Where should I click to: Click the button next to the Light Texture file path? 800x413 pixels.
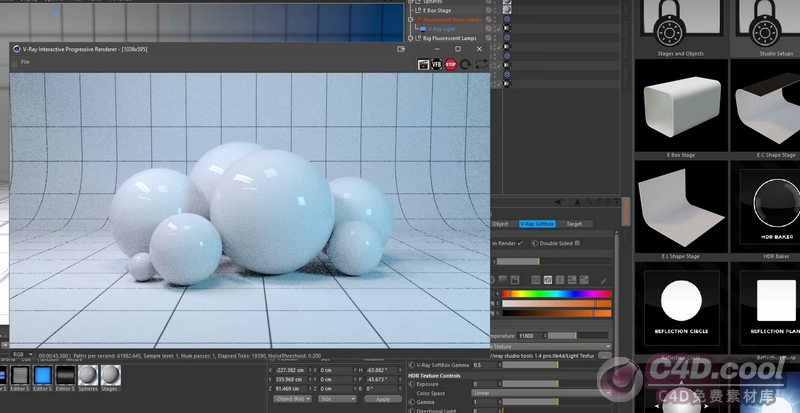pos(605,355)
